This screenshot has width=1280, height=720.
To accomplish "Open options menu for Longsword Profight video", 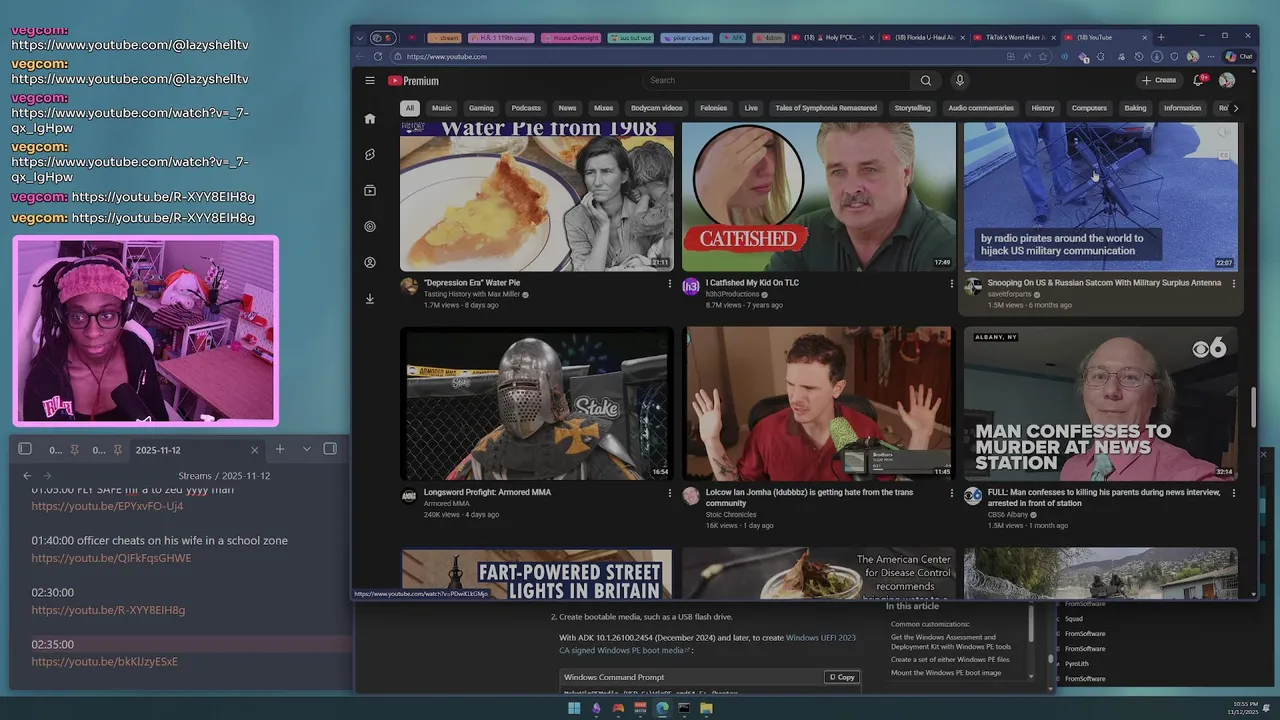I will pos(669,493).
